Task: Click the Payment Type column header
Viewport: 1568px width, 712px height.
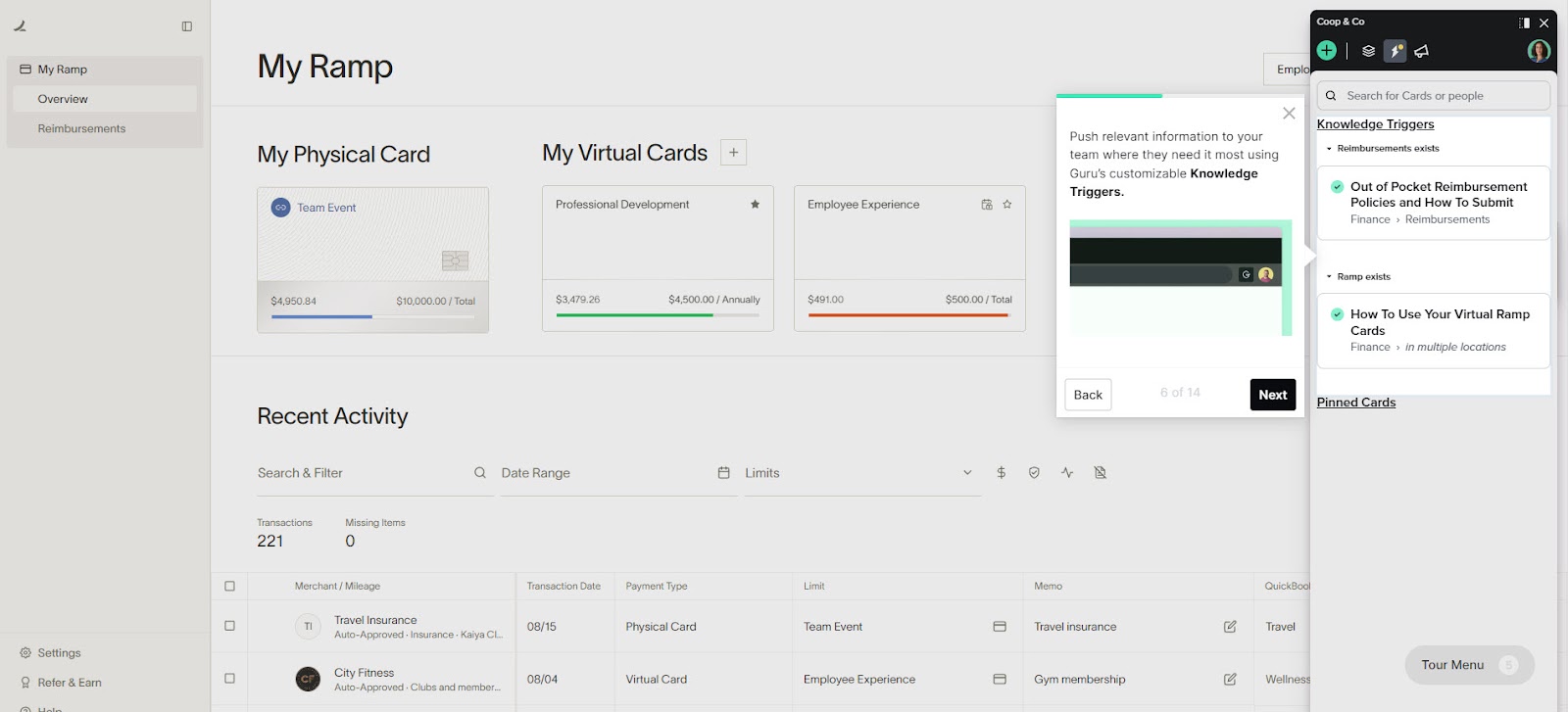Action: pyautogui.click(x=657, y=587)
